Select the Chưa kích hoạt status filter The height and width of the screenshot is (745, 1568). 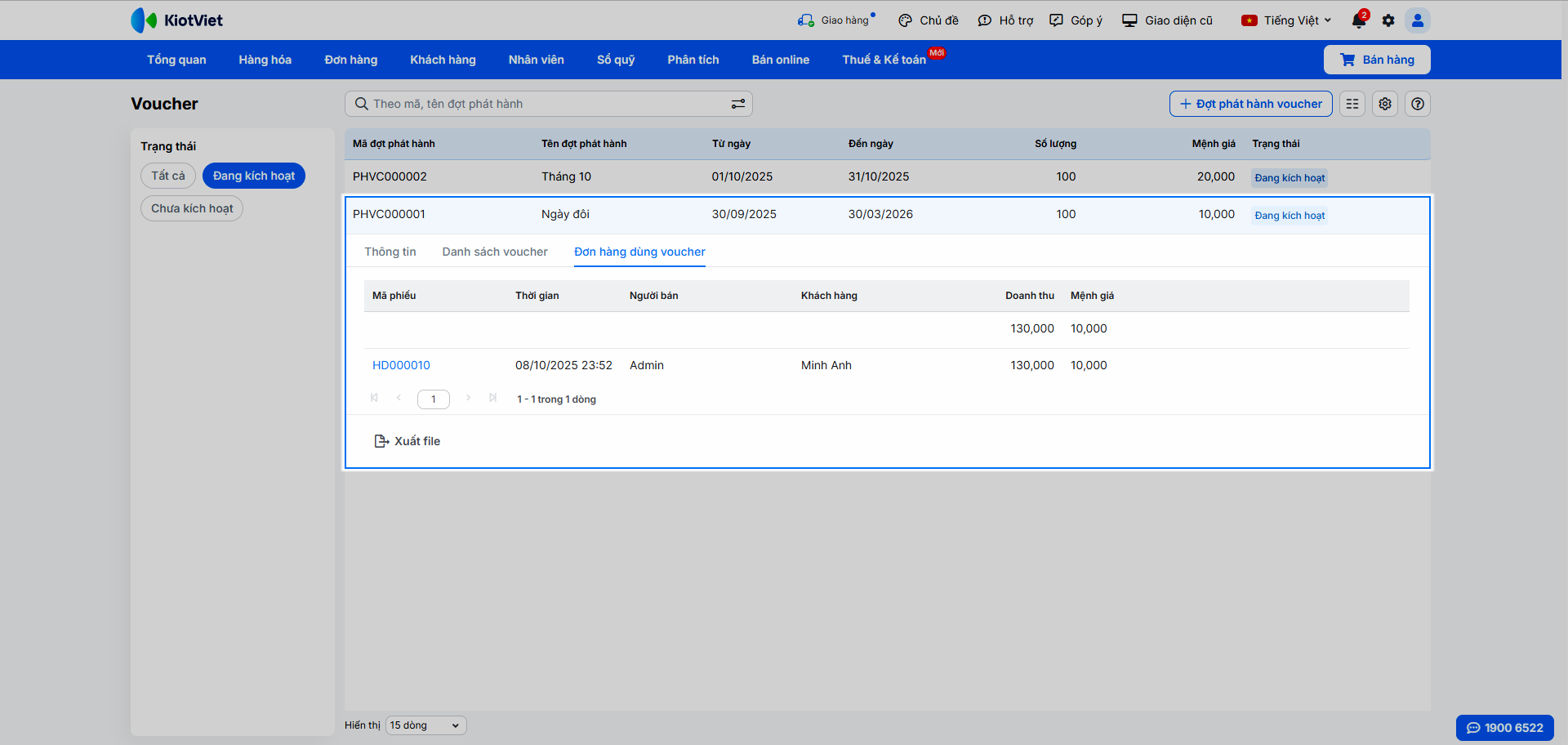coord(192,208)
